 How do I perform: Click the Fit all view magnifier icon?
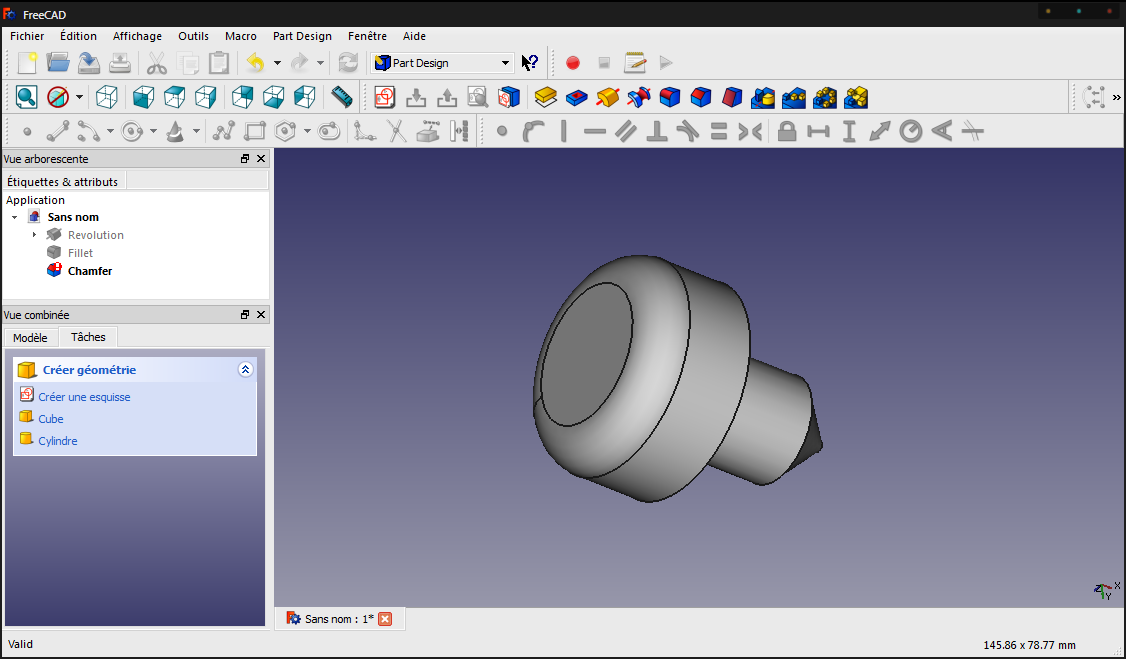[x=27, y=97]
